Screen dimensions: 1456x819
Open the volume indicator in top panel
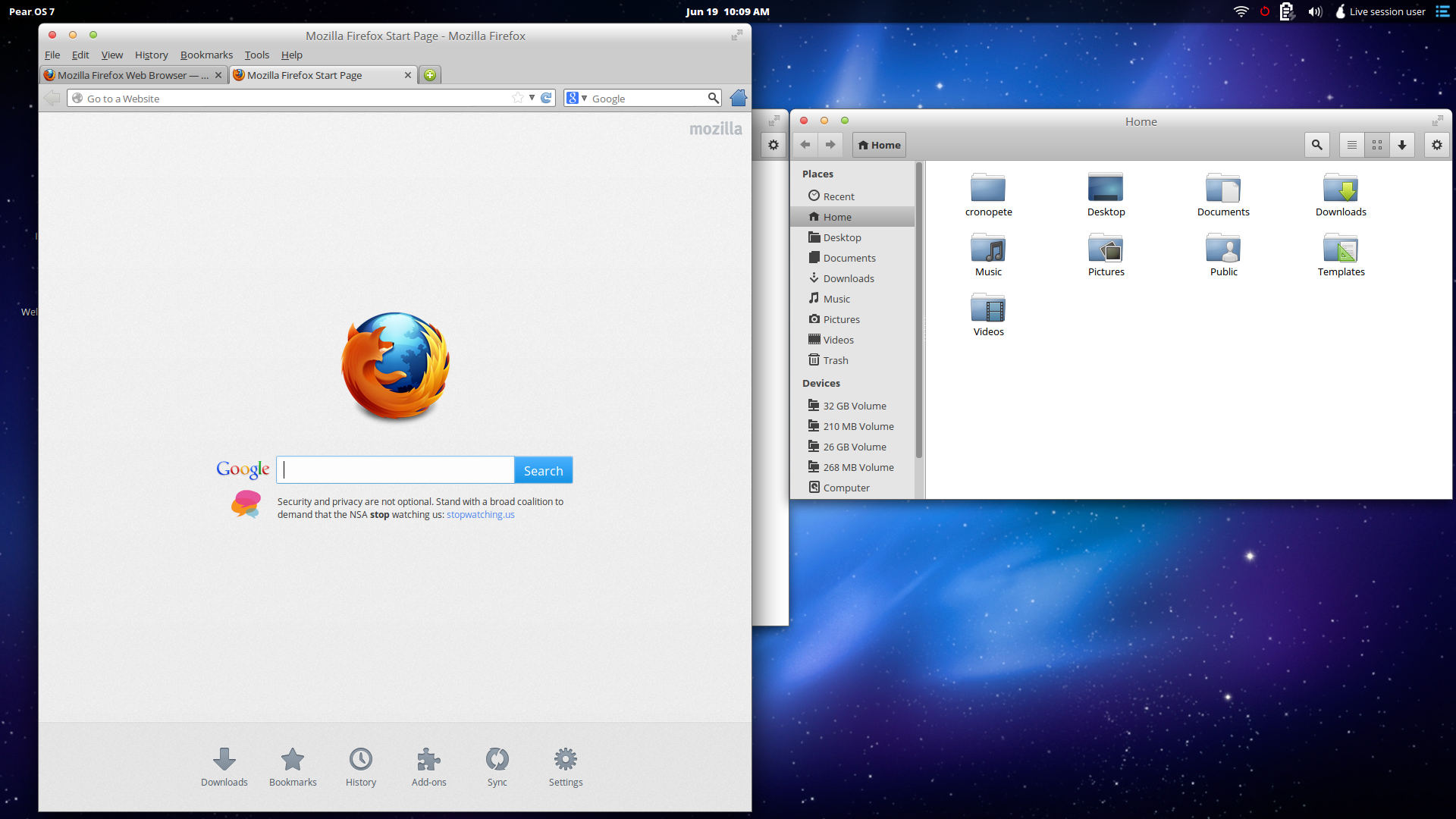1315,11
